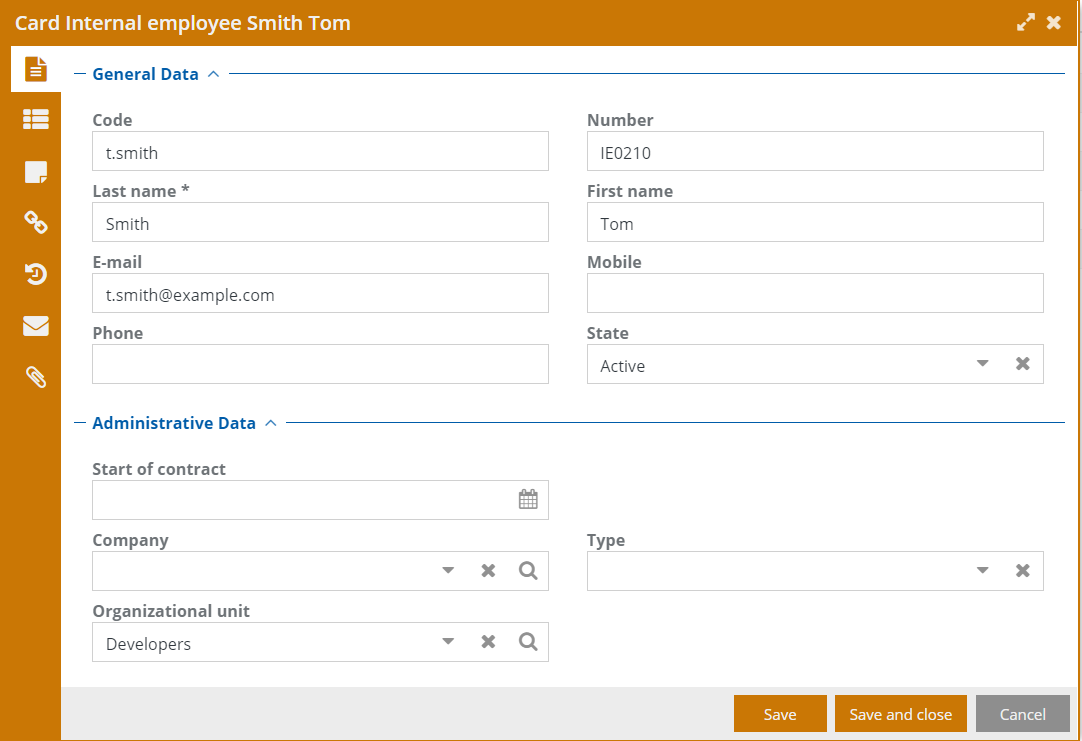Open the emails envelope sidebar icon
The image size is (1082, 741).
click(36, 326)
